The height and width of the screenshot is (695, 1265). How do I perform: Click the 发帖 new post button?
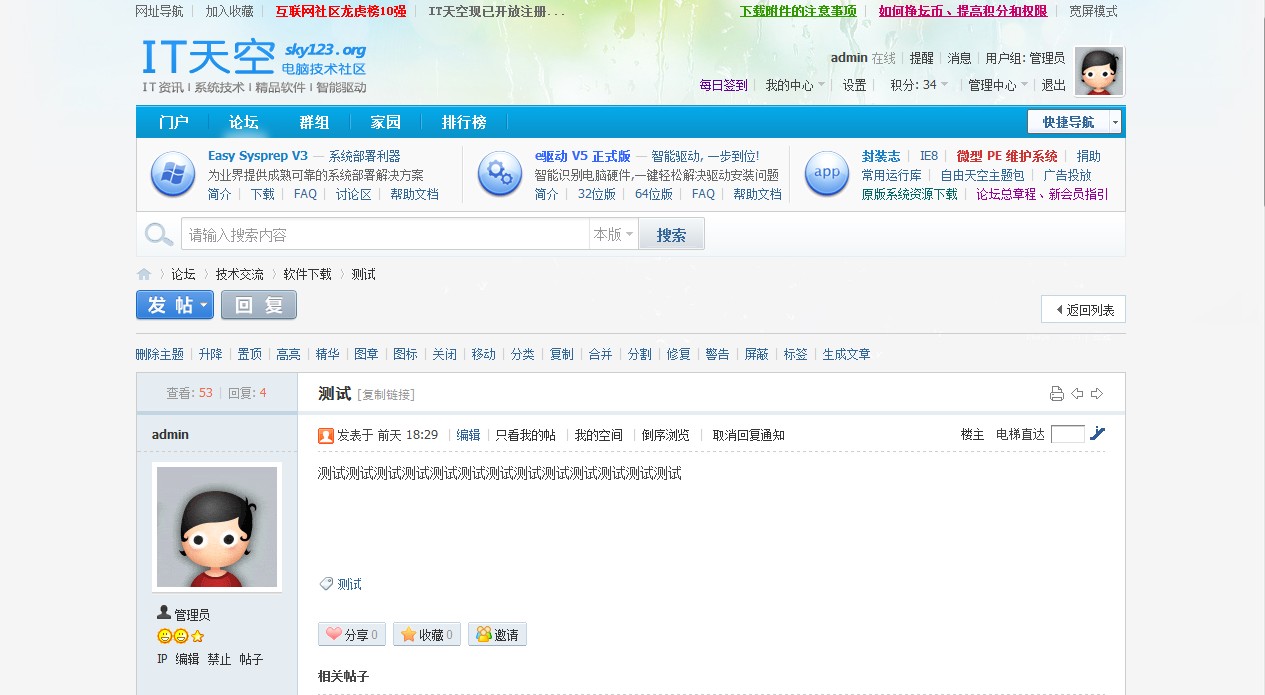(175, 305)
